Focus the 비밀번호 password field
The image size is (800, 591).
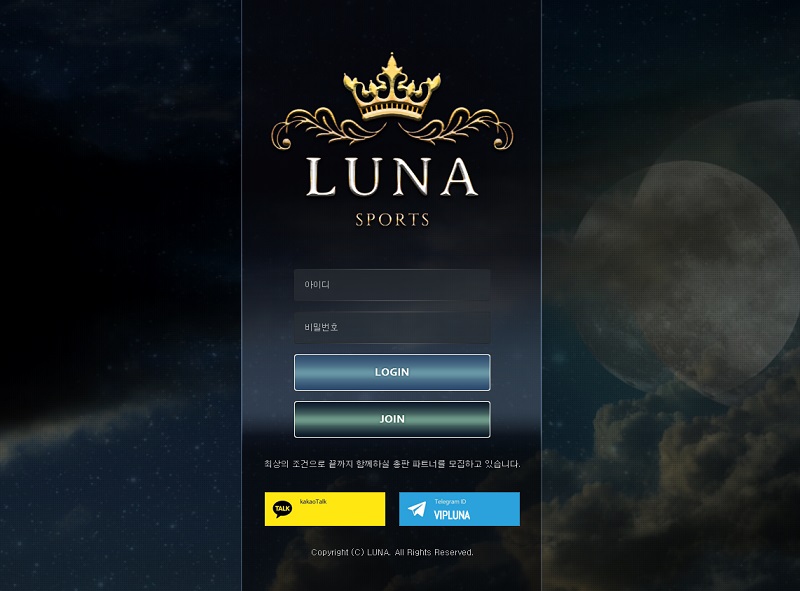point(392,327)
